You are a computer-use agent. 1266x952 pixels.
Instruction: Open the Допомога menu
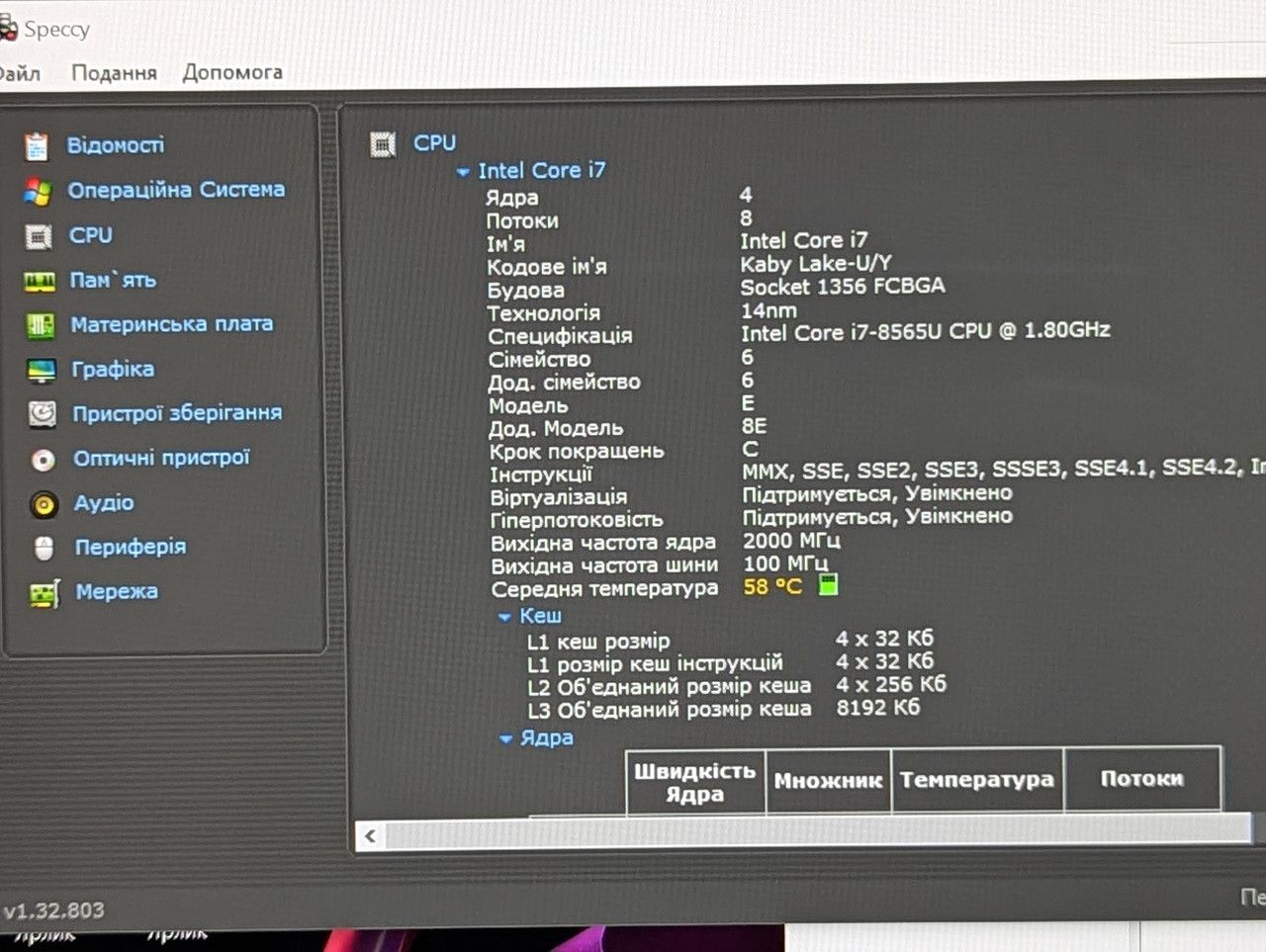click(x=232, y=72)
